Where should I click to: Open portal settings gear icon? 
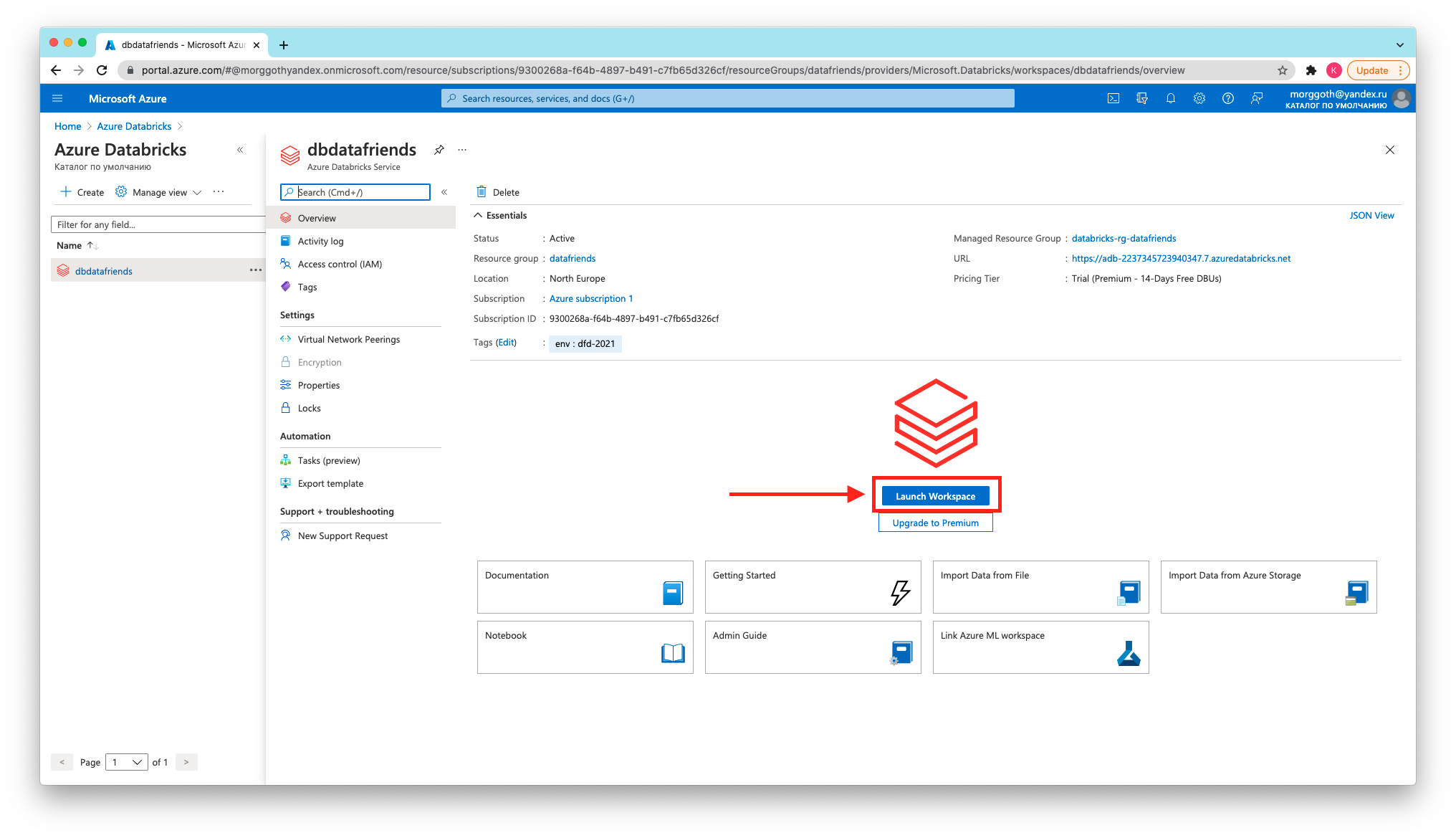pyautogui.click(x=1199, y=98)
